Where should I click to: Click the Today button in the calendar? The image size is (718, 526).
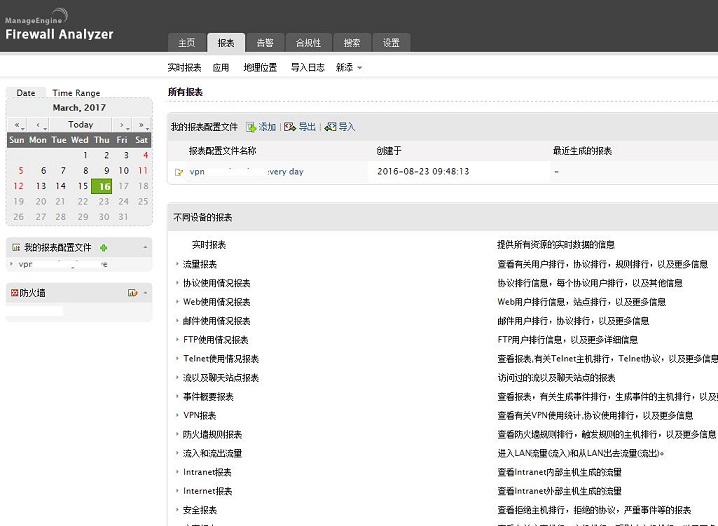pyautogui.click(x=80, y=125)
